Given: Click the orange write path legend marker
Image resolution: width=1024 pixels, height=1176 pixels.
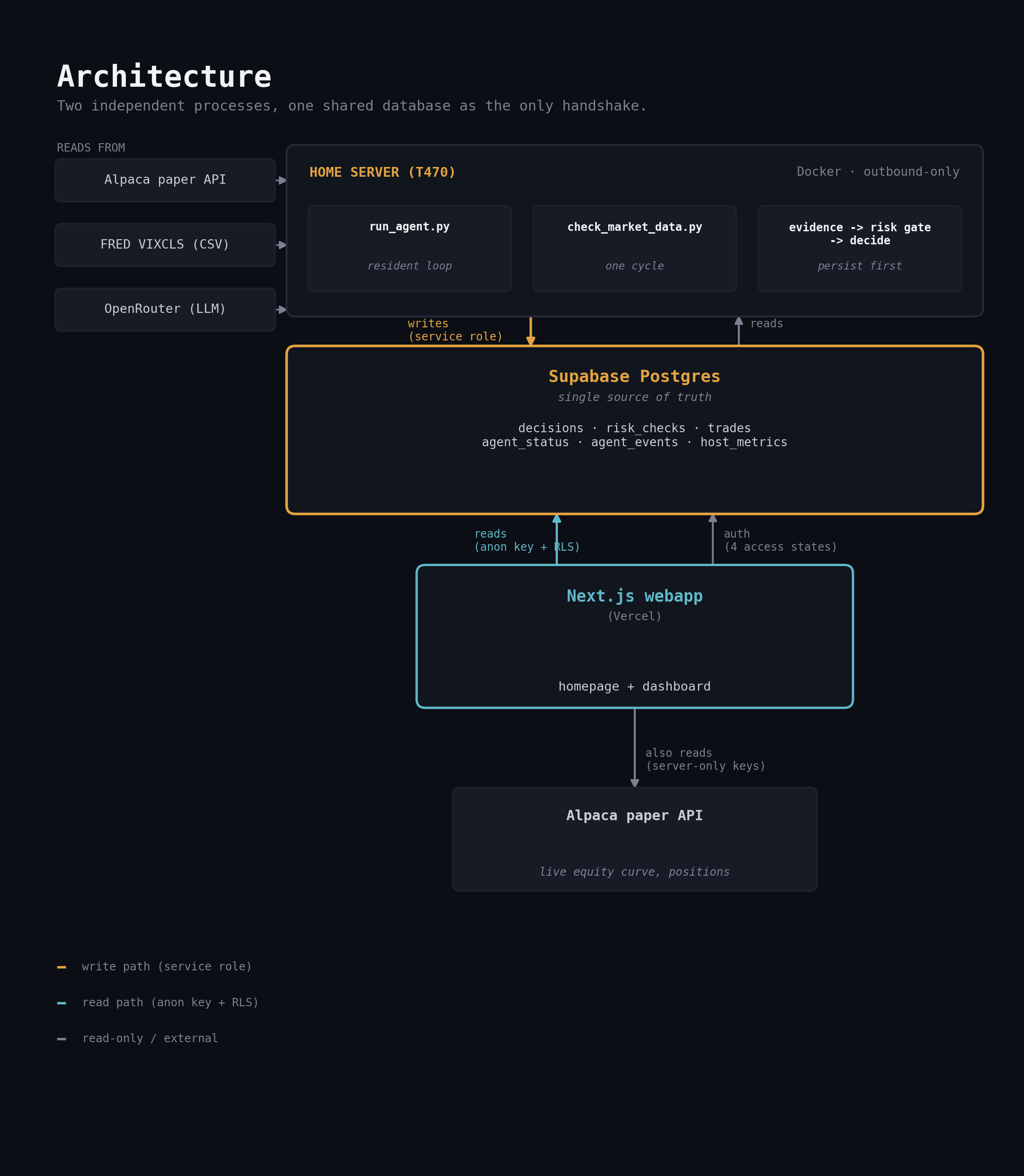Looking at the screenshot, I should (62, 967).
